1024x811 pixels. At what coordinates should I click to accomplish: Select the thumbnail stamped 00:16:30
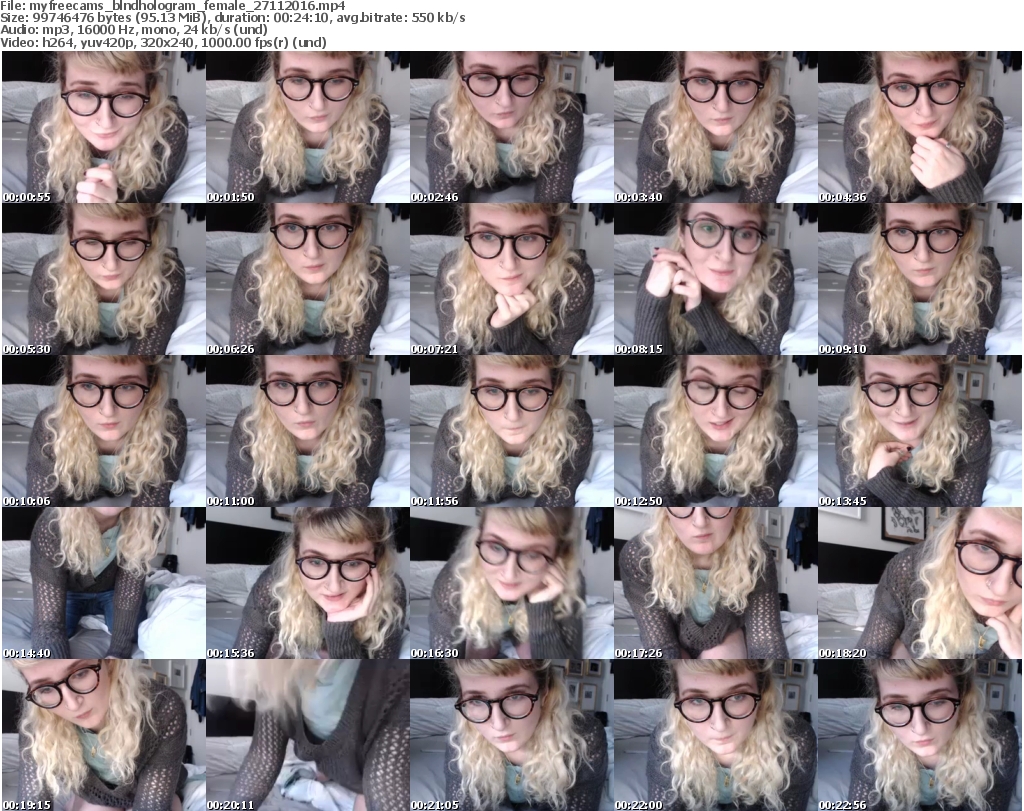pyautogui.click(x=511, y=583)
